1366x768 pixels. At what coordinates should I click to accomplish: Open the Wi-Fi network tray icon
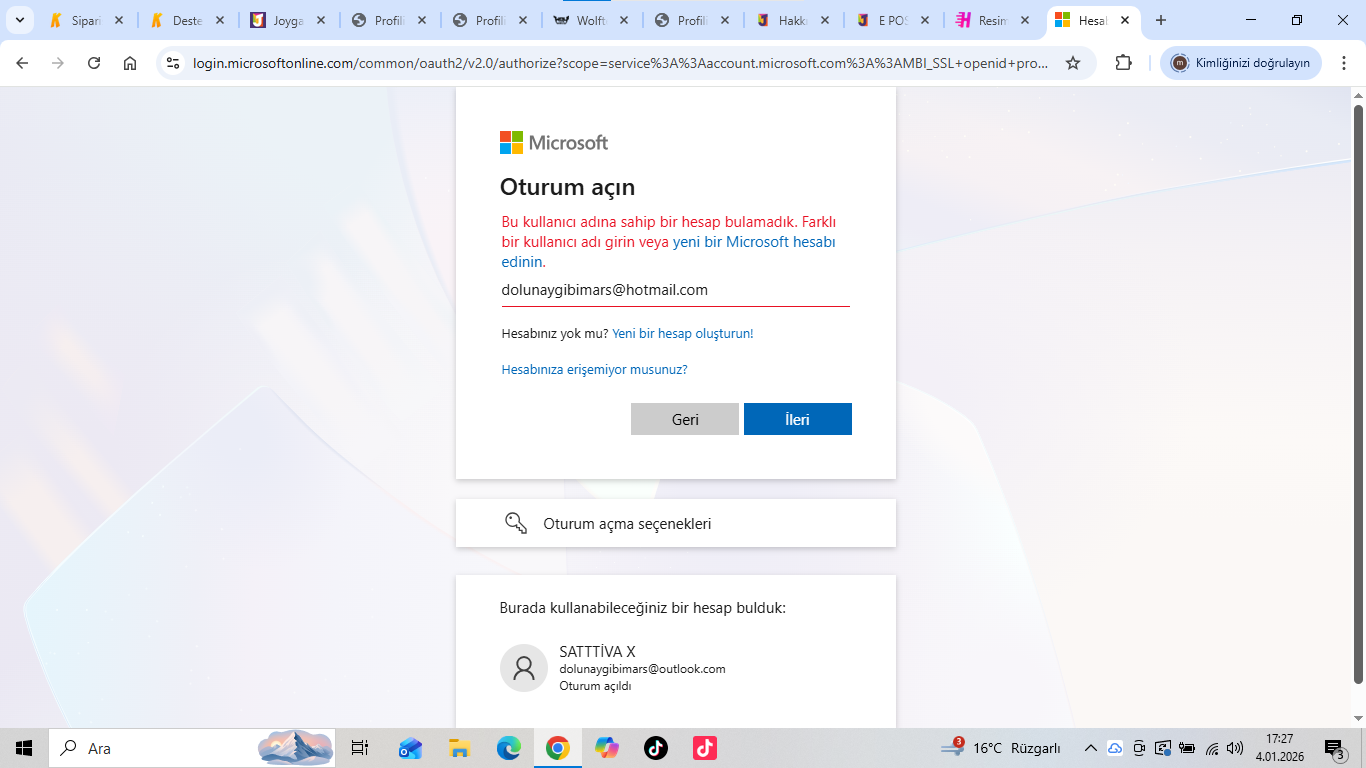click(1212, 748)
